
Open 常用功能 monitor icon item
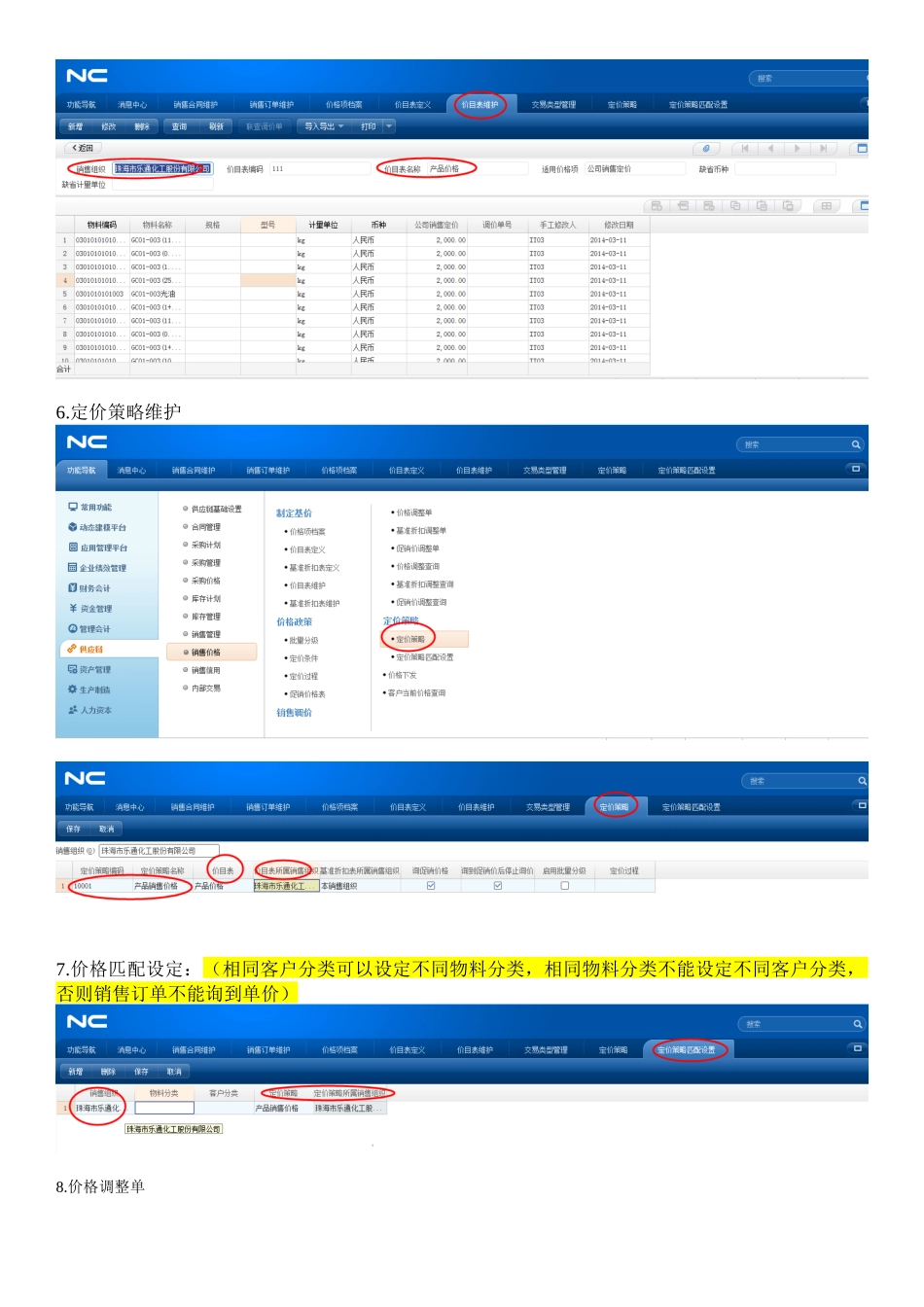[x=89, y=508]
